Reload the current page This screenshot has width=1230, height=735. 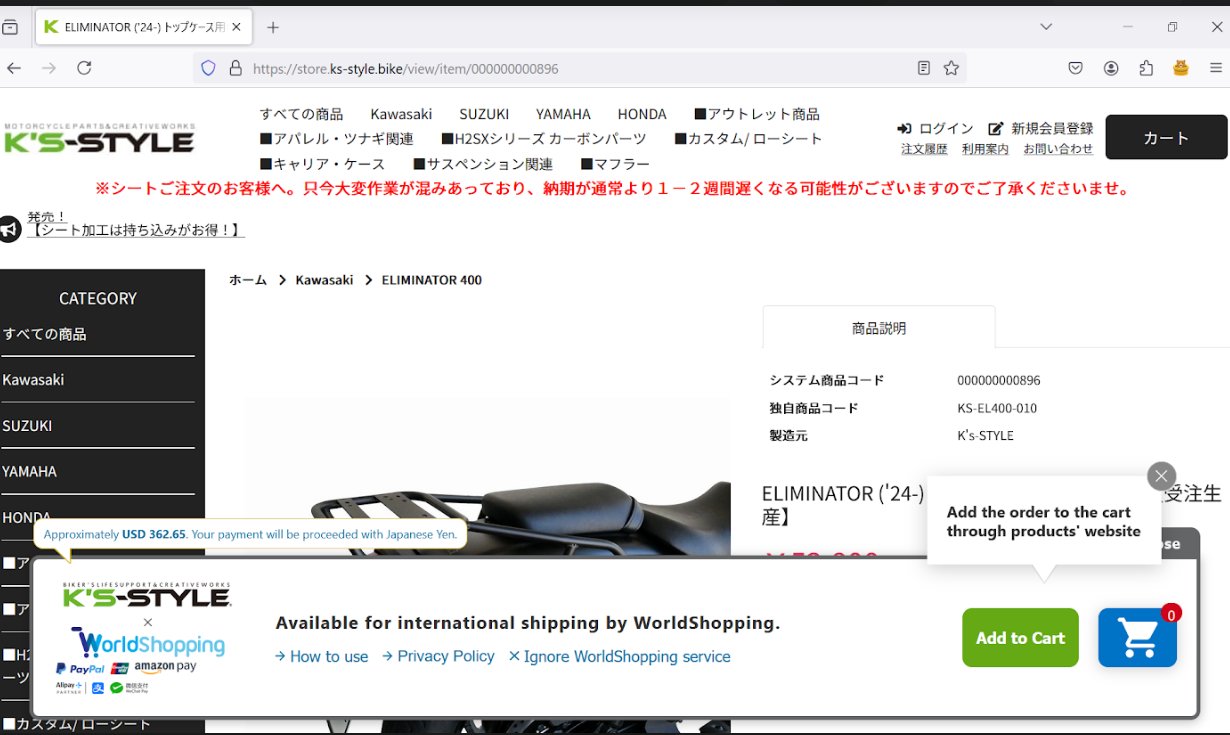(84, 68)
